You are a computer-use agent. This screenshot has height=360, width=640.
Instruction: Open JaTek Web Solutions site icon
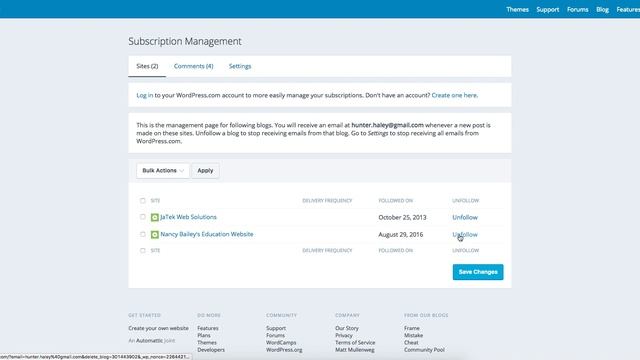(x=155, y=218)
